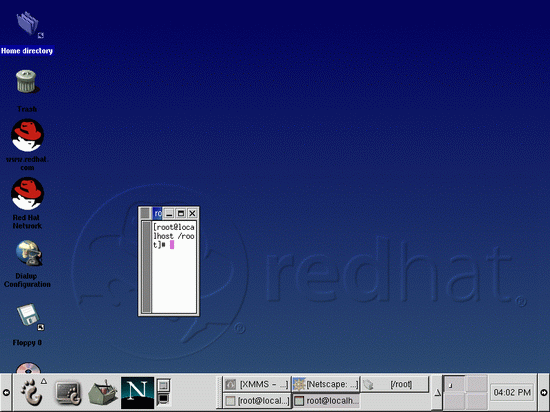
Task: Maximize the terminal window
Action: click(181, 213)
